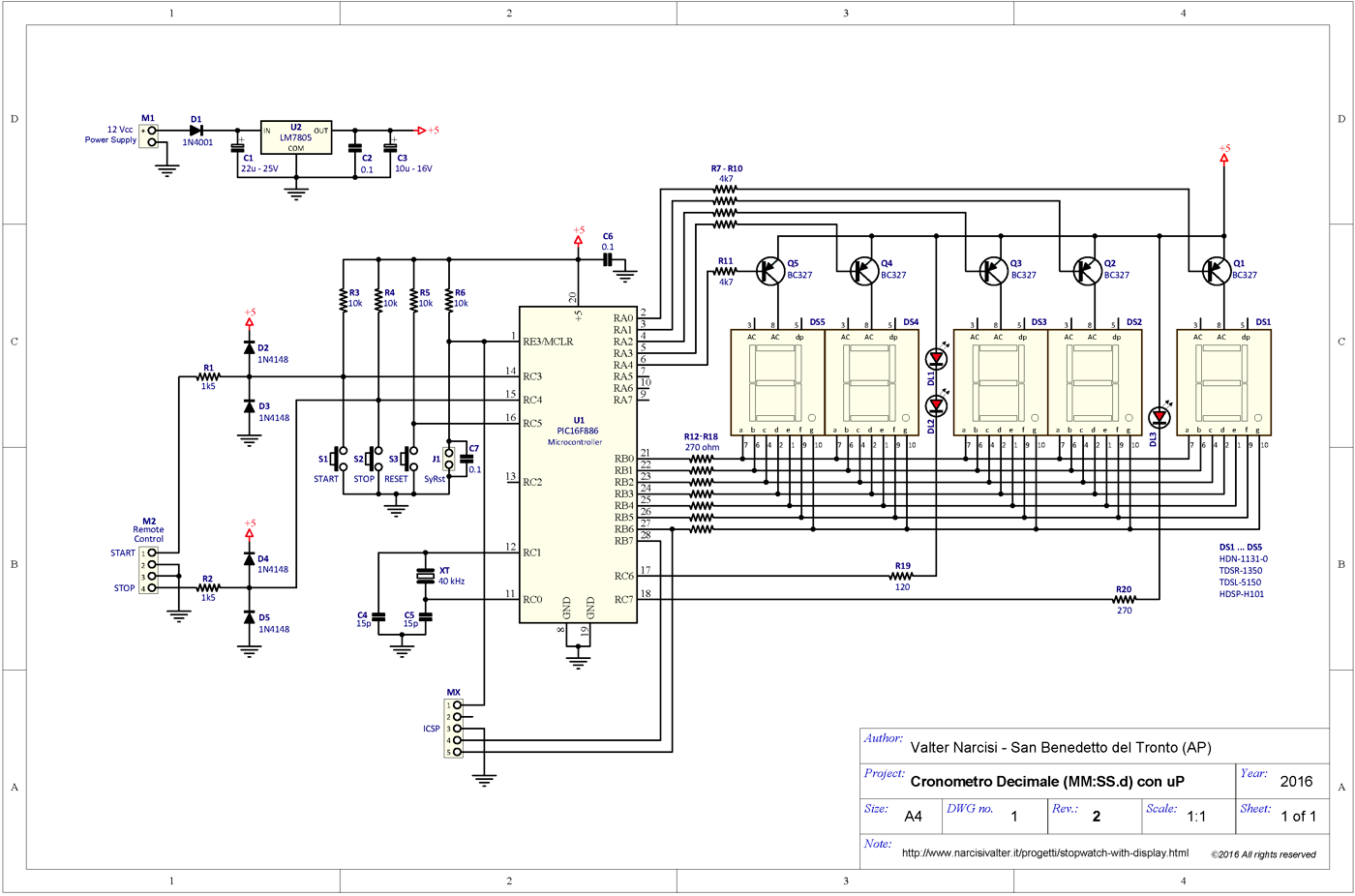Click the project URL in the Note field

pos(1044,852)
